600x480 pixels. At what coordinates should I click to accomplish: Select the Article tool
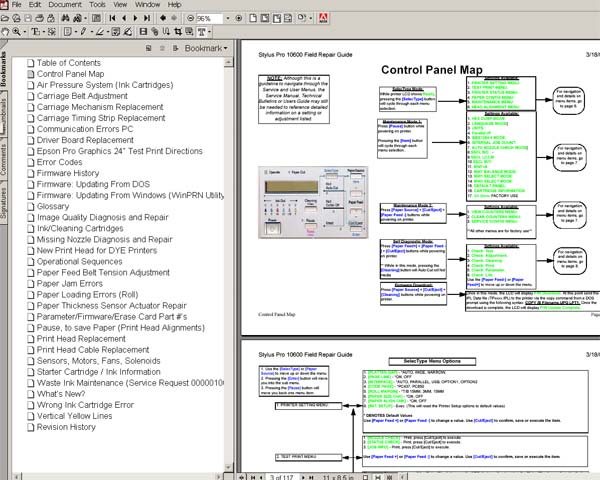[x=166, y=31]
